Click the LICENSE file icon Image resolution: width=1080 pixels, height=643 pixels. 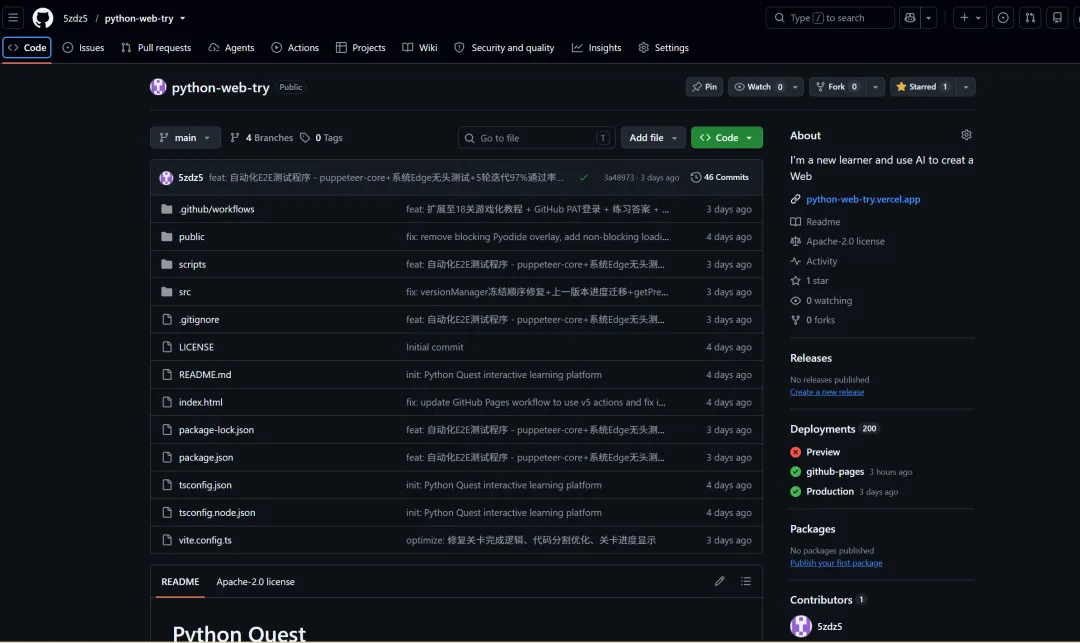pos(167,347)
